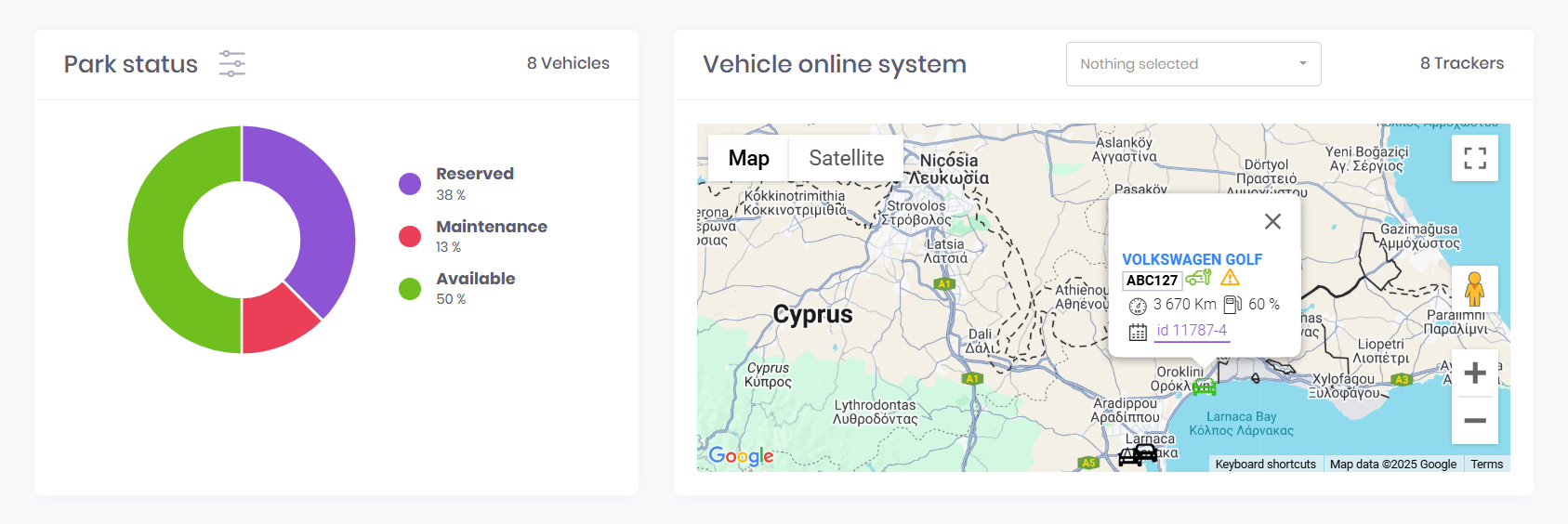1568x524 pixels.
Task: Open the 'Nothing selected' vehicle dropdown
Action: point(1192,64)
